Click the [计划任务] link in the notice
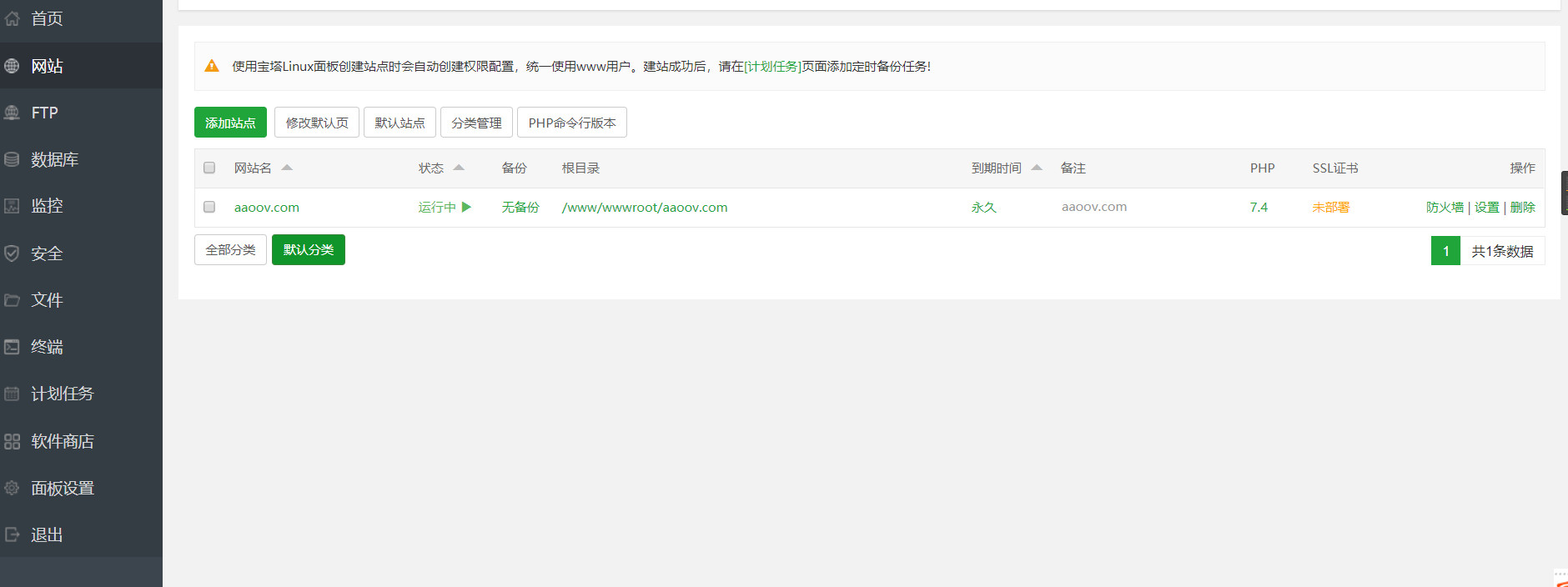The image size is (1568, 587). [772, 66]
